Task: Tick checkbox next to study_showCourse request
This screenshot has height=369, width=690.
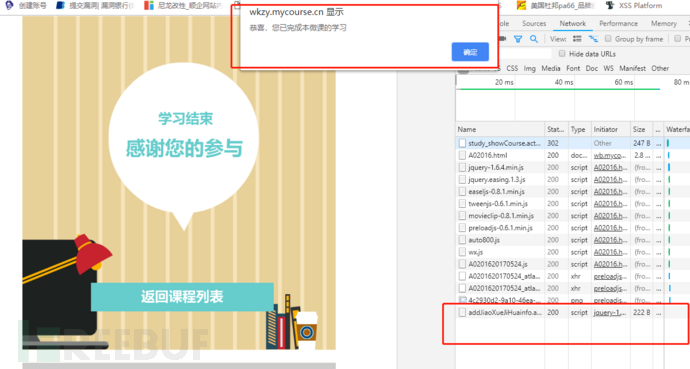Action: (x=462, y=143)
